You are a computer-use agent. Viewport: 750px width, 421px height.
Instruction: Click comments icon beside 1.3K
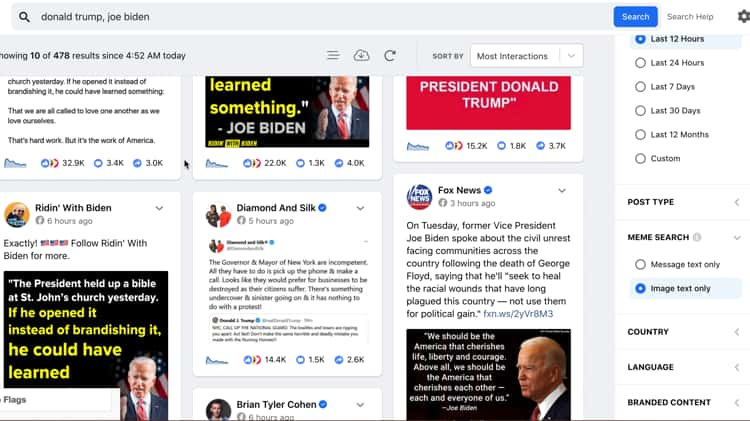300,163
